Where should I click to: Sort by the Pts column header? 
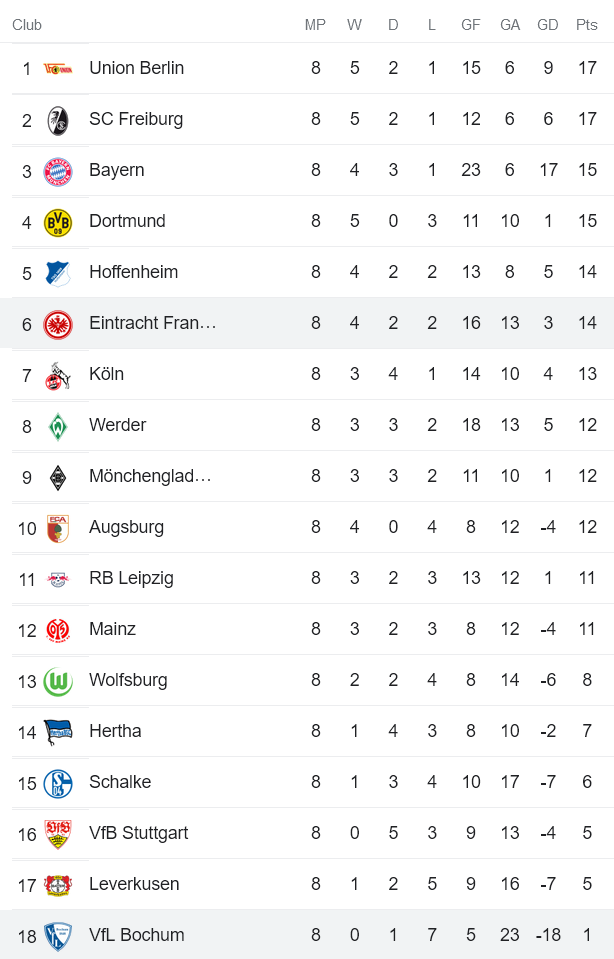587,25
